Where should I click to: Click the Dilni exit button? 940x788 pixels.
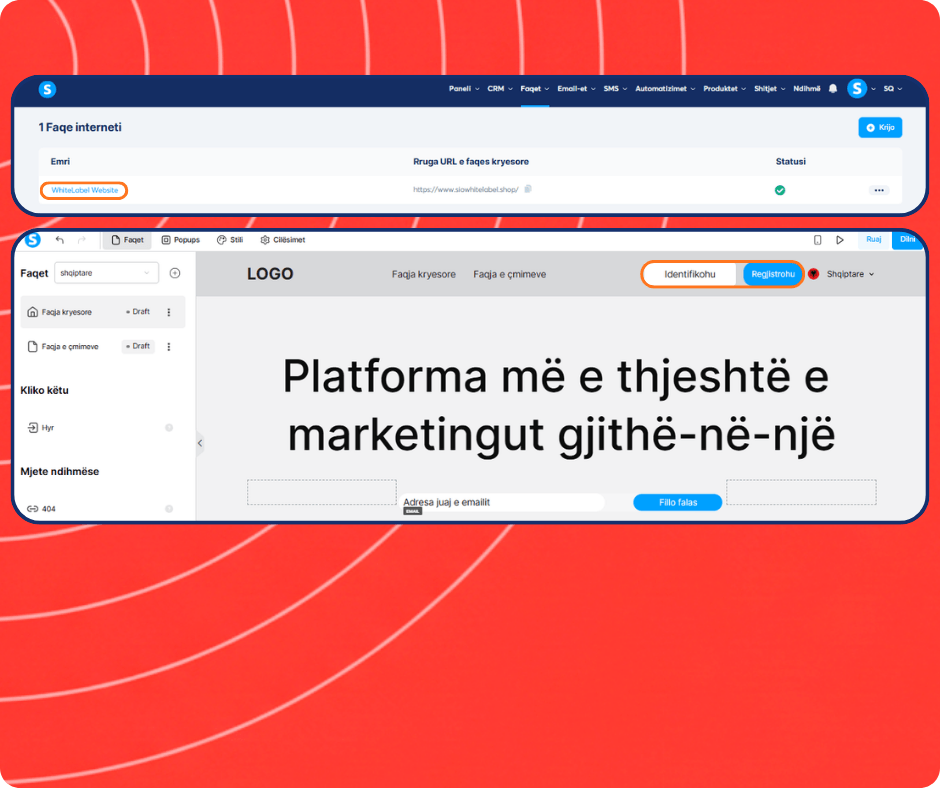click(908, 239)
